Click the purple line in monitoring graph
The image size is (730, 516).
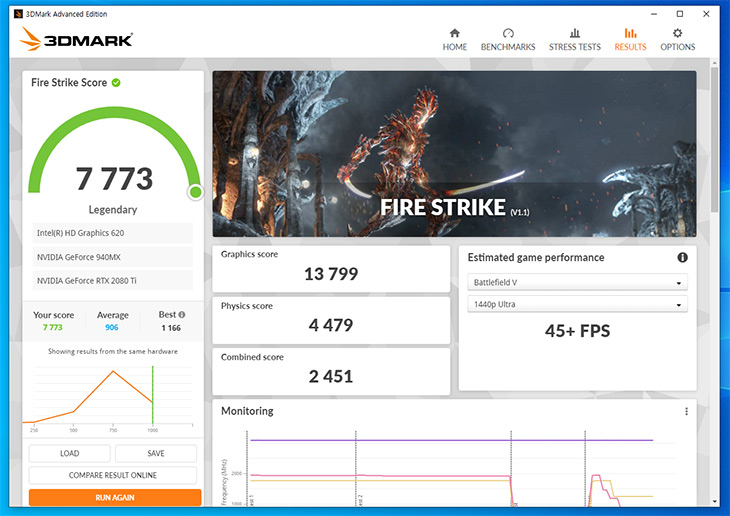(452, 440)
